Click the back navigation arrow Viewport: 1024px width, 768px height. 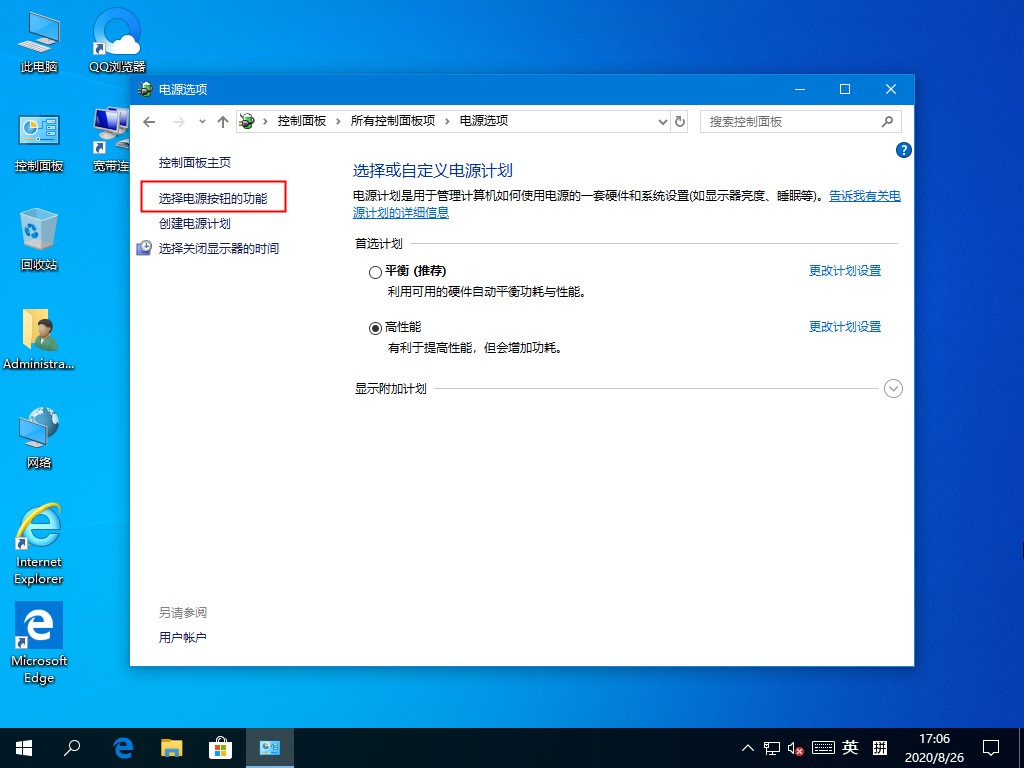[x=149, y=121]
